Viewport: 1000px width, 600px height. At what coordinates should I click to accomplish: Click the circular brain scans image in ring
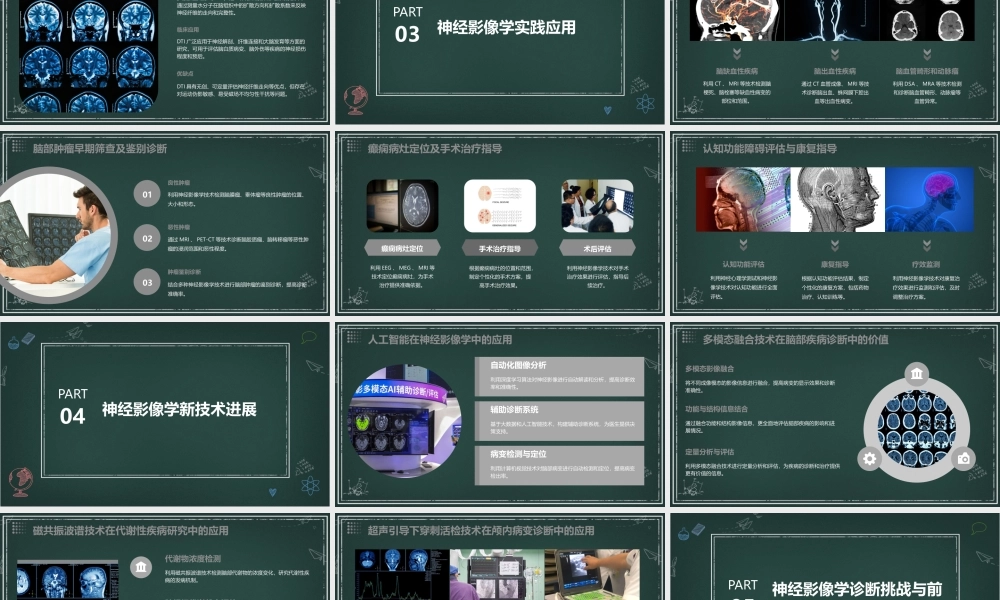916,428
